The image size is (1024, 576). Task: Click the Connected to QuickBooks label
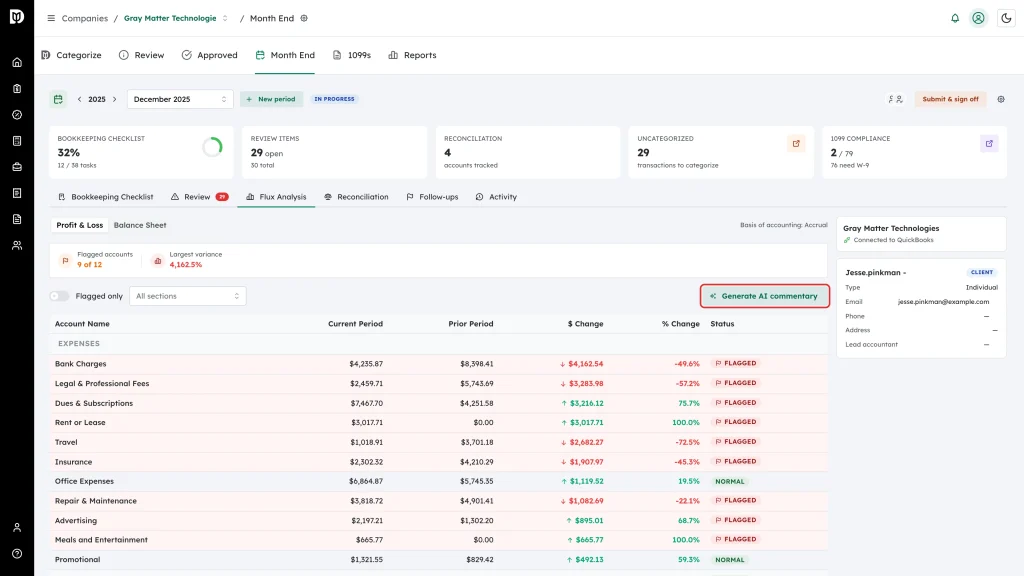[x=893, y=240]
